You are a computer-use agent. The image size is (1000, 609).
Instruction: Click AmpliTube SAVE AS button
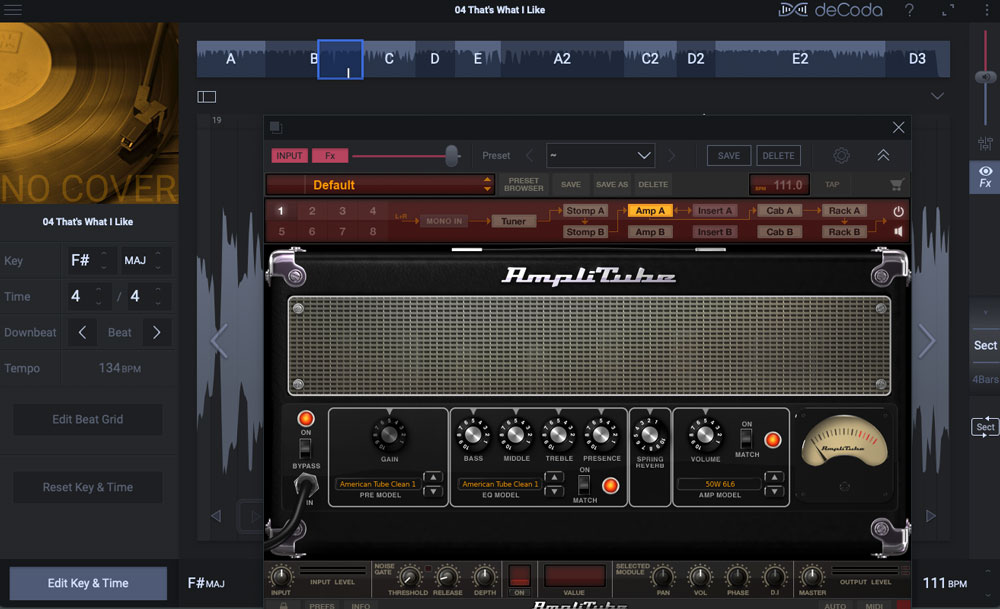click(x=612, y=185)
